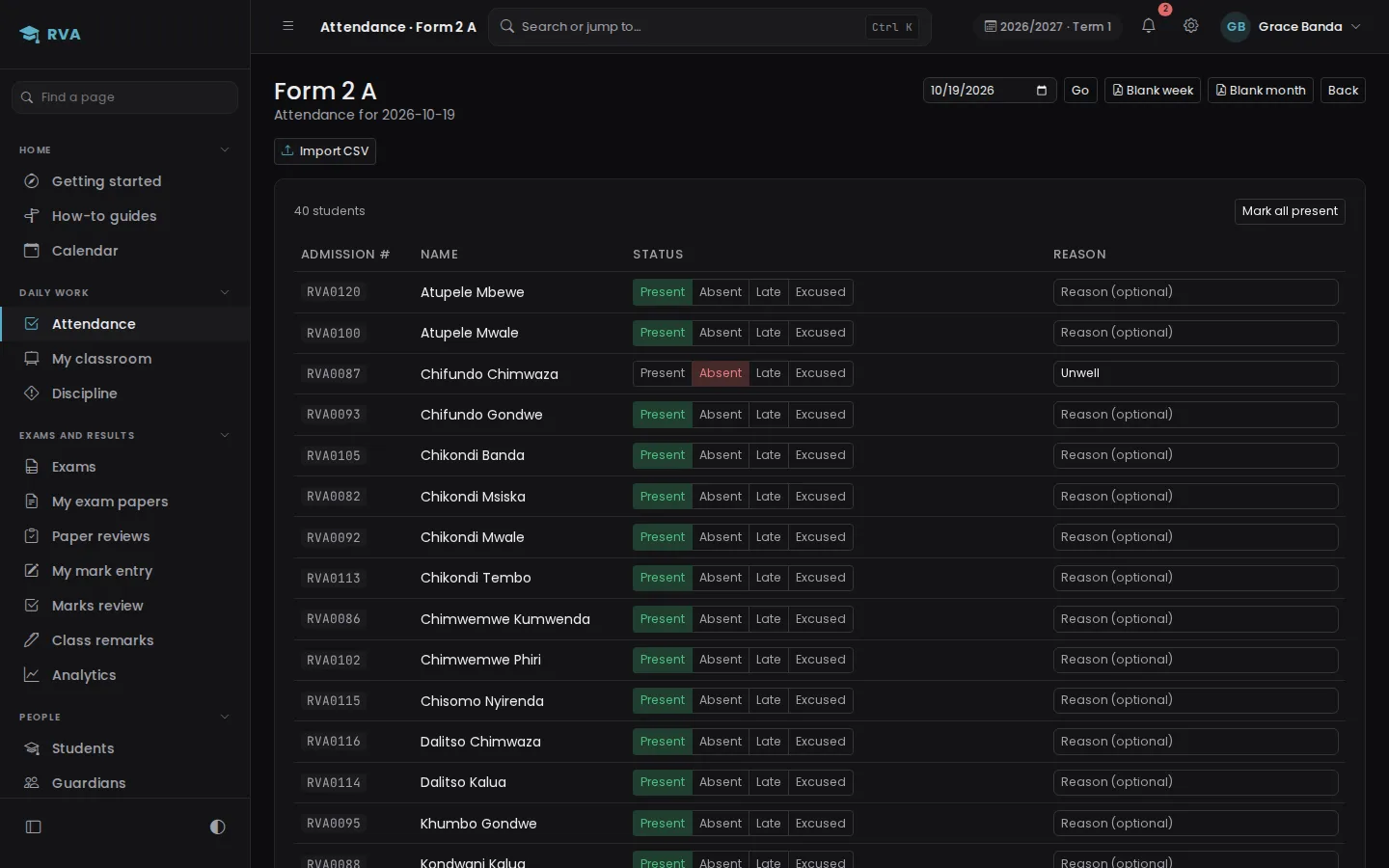Mark Atupele Mwale as Late

769,333
